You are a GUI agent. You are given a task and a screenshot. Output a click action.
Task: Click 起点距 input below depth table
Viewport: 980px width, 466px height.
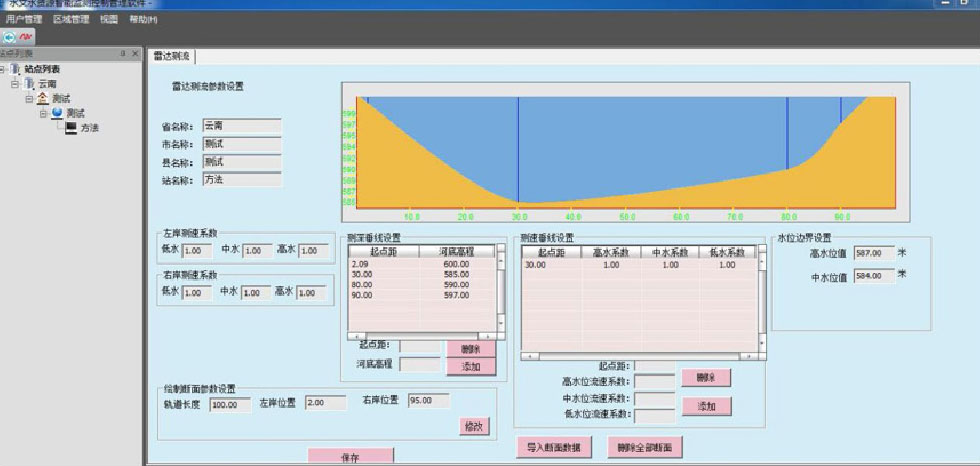pos(421,347)
